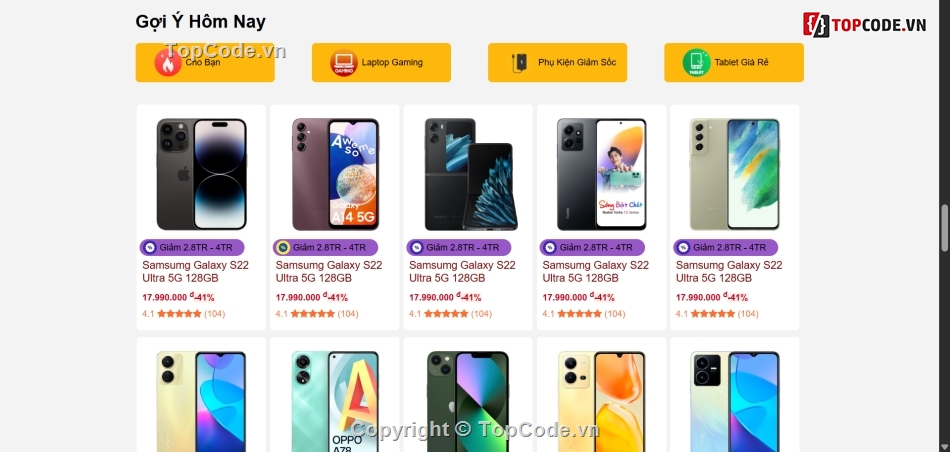Click discount percent icon under Redmi card
Viewport: 950px width, 452px height.
point(550,247)
